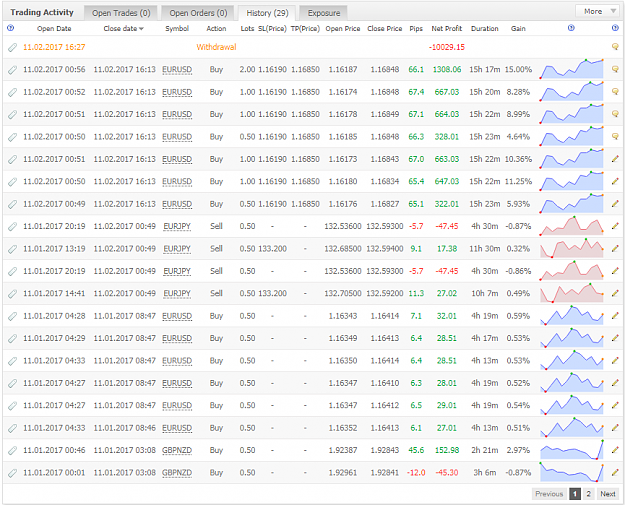
Task: Sort by the Symbol column header
Action: click(x=177, y=28)
